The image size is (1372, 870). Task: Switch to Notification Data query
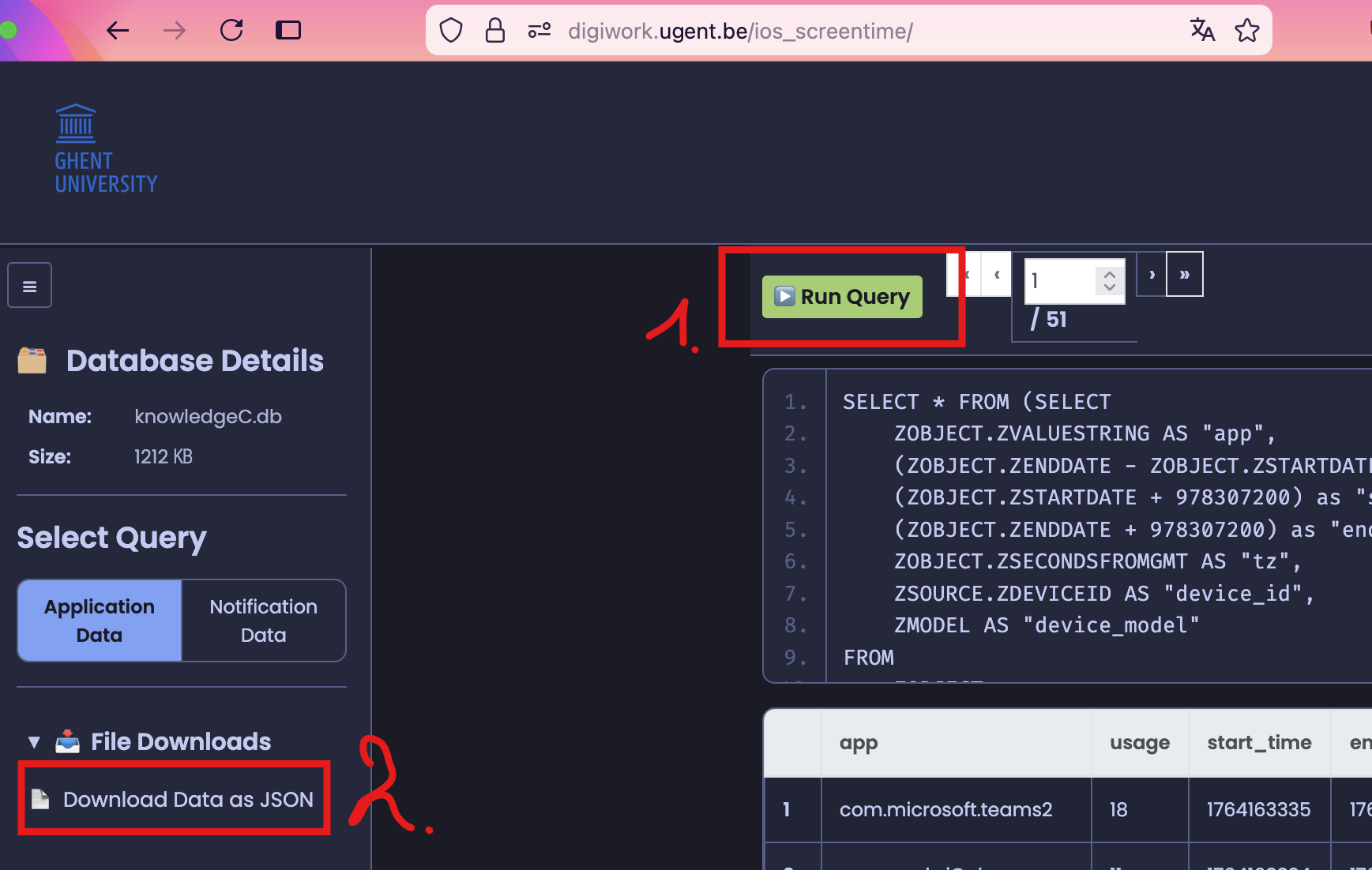point(263,621)
